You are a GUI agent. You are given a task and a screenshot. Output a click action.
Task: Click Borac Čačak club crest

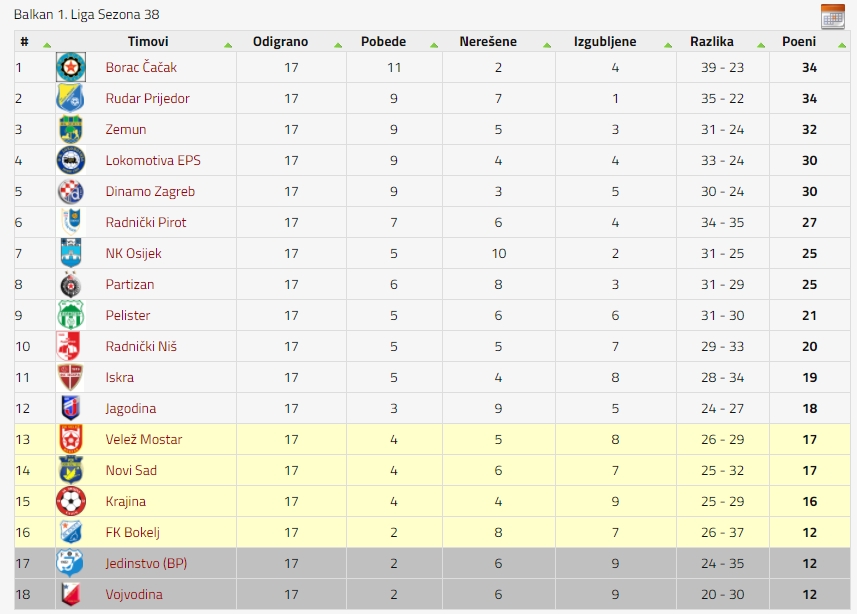pos(71,67)
